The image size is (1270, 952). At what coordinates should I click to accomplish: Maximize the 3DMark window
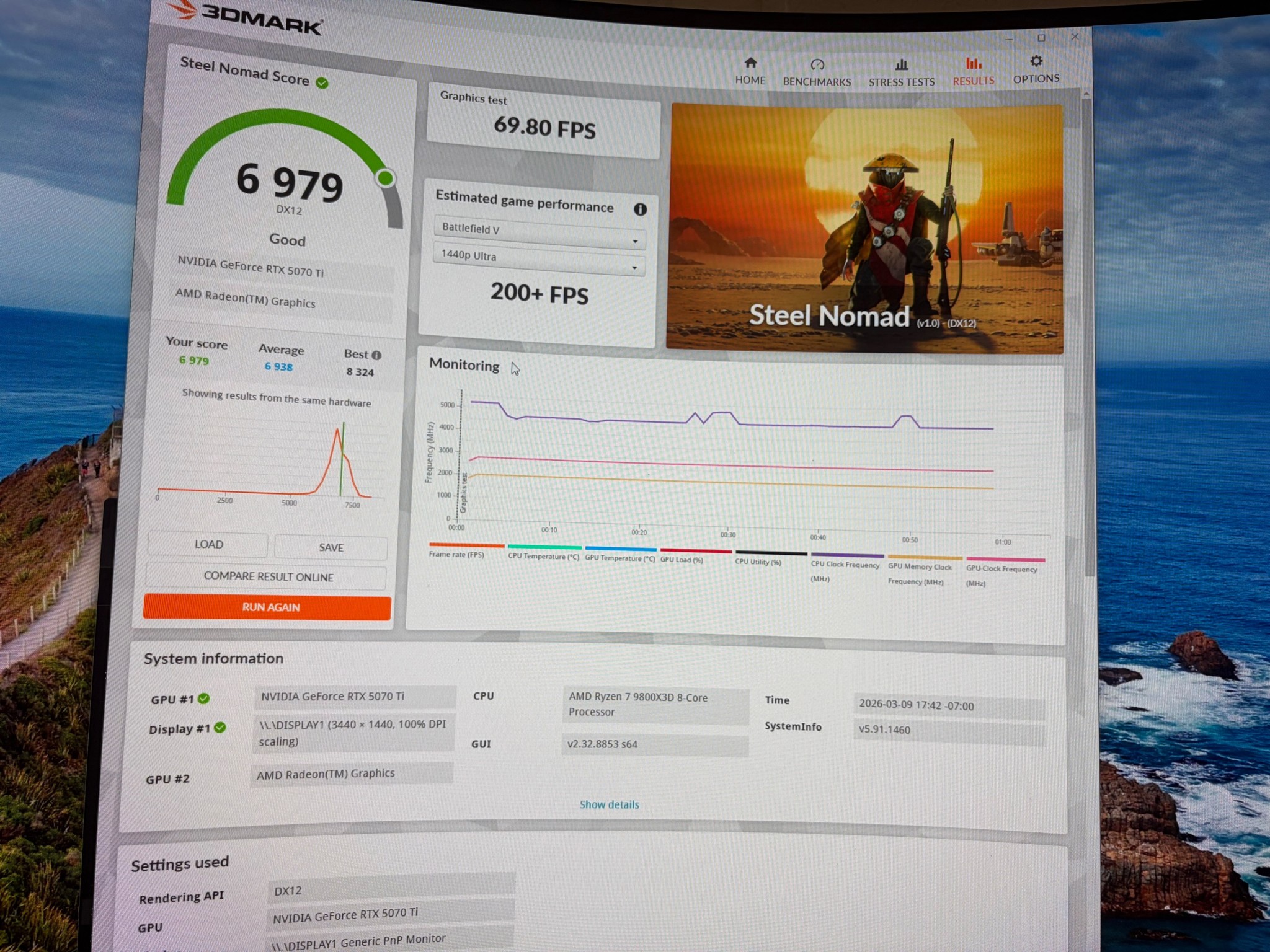click(1042, 38)
